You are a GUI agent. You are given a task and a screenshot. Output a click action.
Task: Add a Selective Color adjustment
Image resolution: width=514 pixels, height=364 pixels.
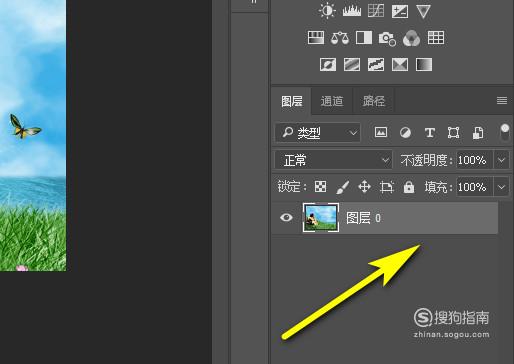(x=400, y=64)
